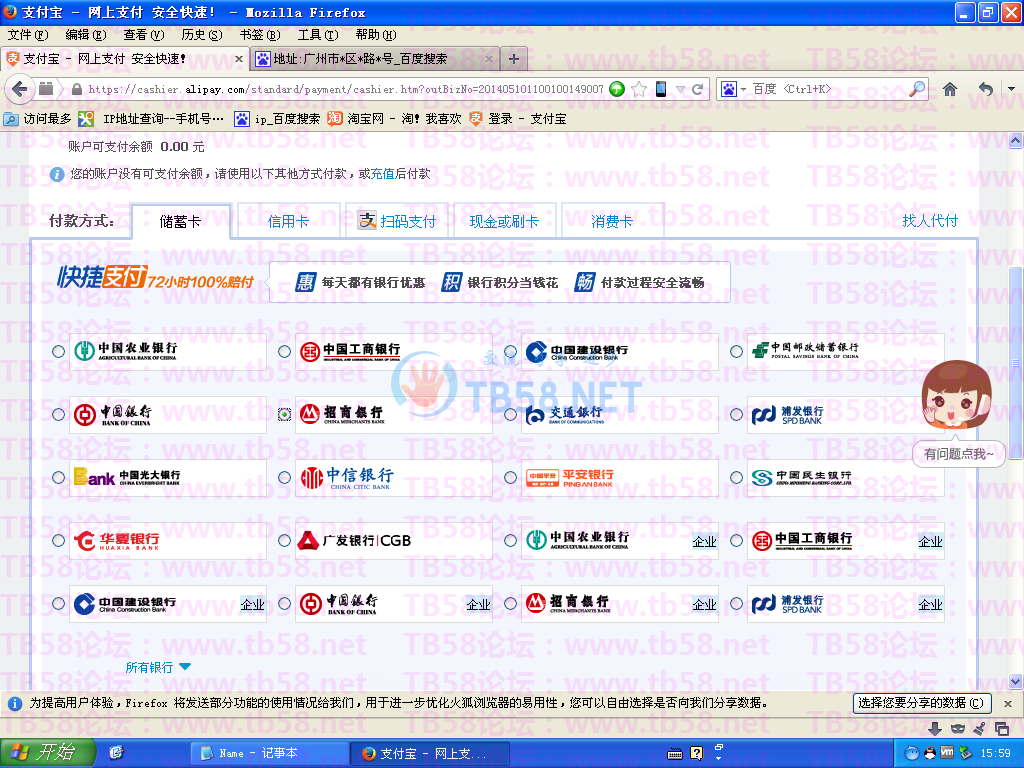Screen dimensions: 1024x768
Task: Select 招商银行 personal radio button
Action: pyautogui.click(x=284, y=414)
